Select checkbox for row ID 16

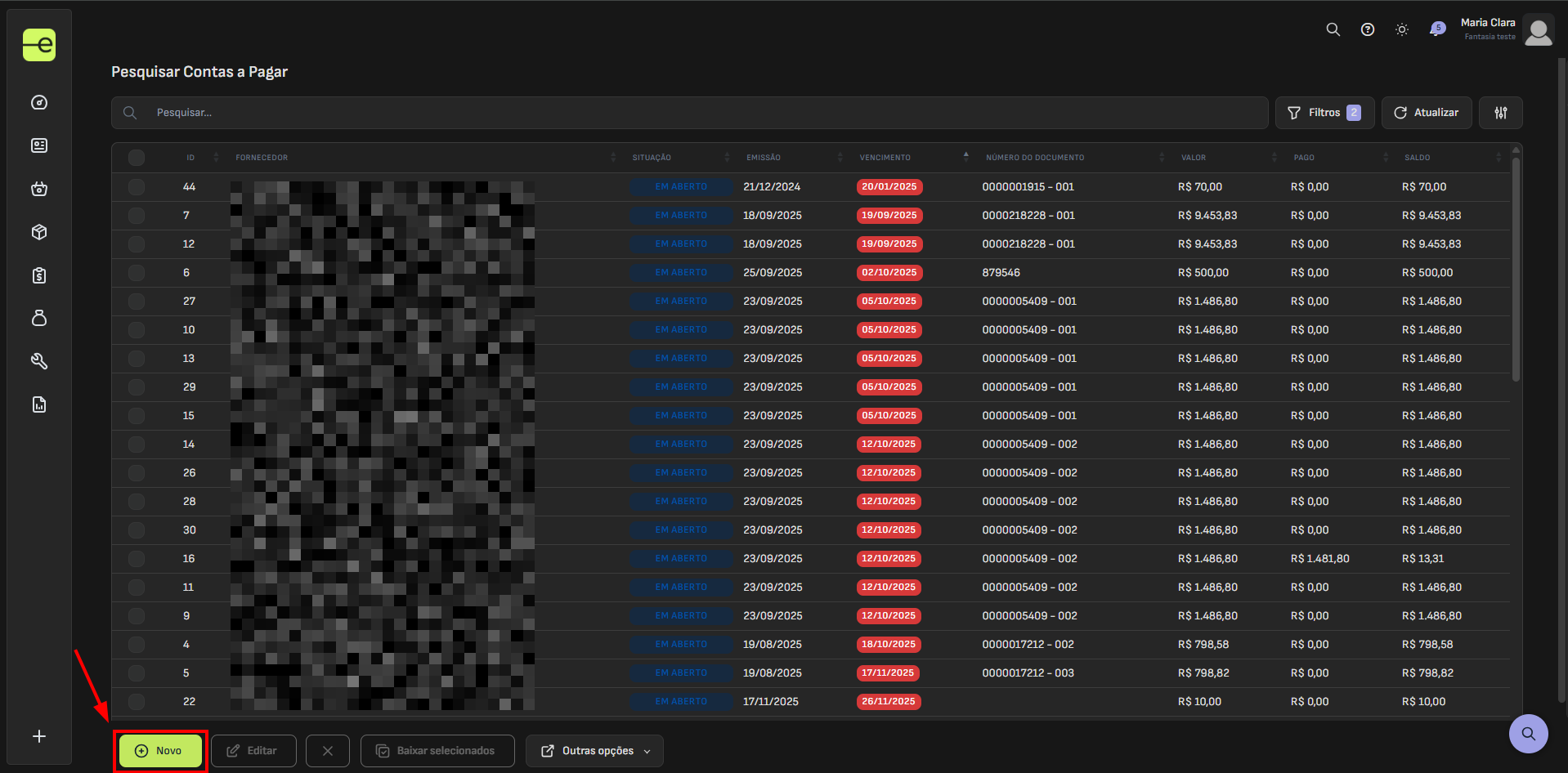(137, 559)
